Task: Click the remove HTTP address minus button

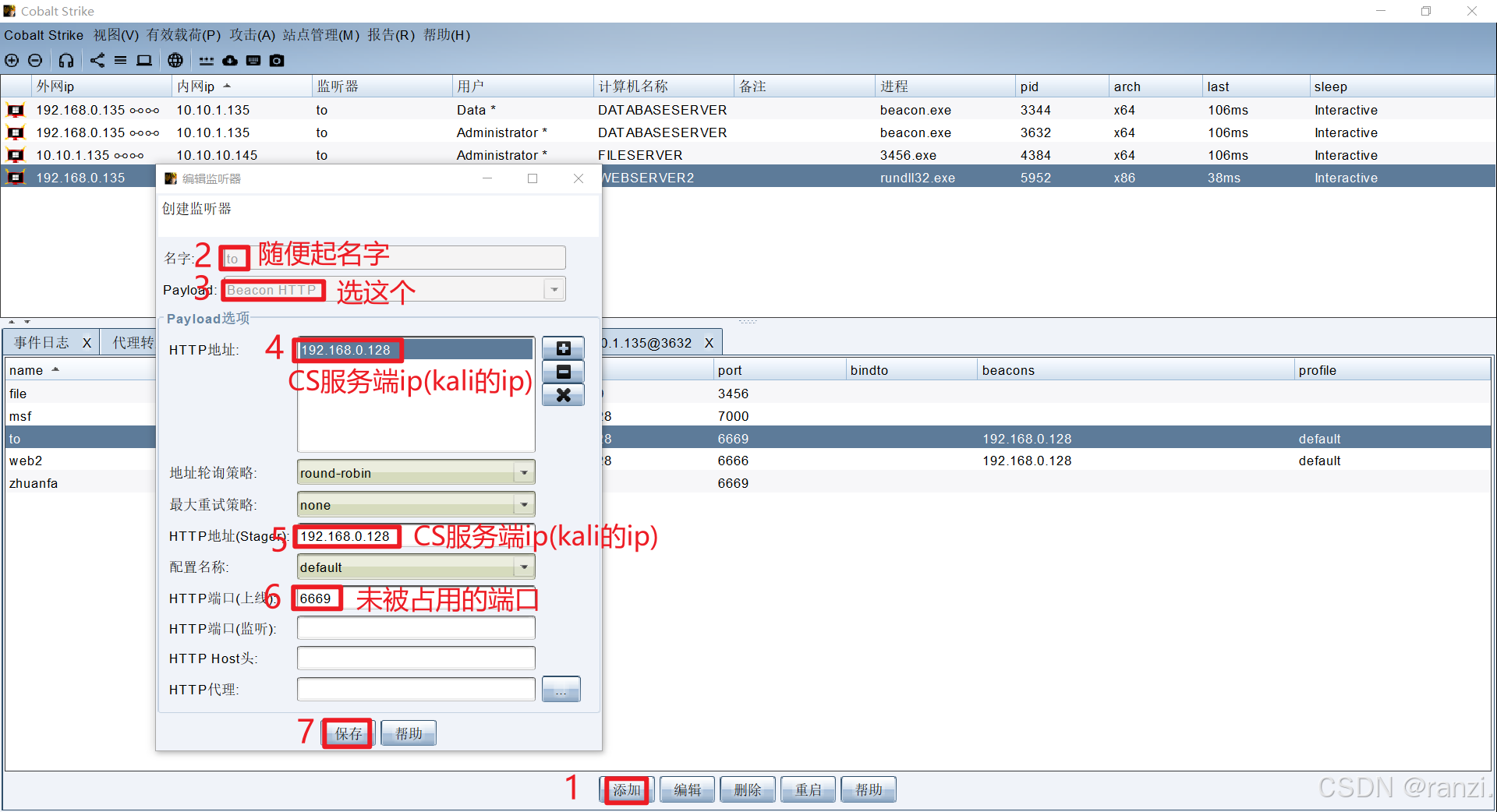Action: click(563, 372)
